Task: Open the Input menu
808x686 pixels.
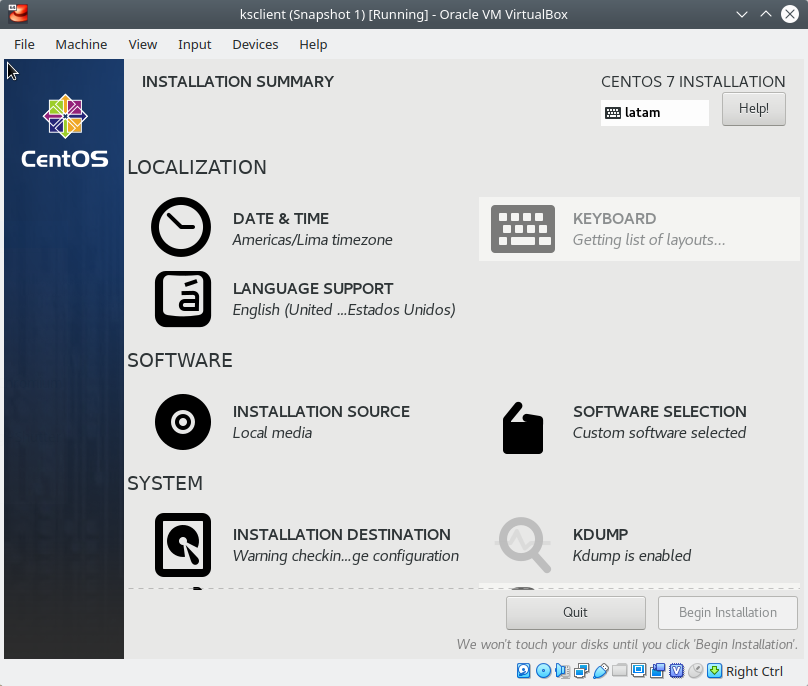Action: (194, 44)
